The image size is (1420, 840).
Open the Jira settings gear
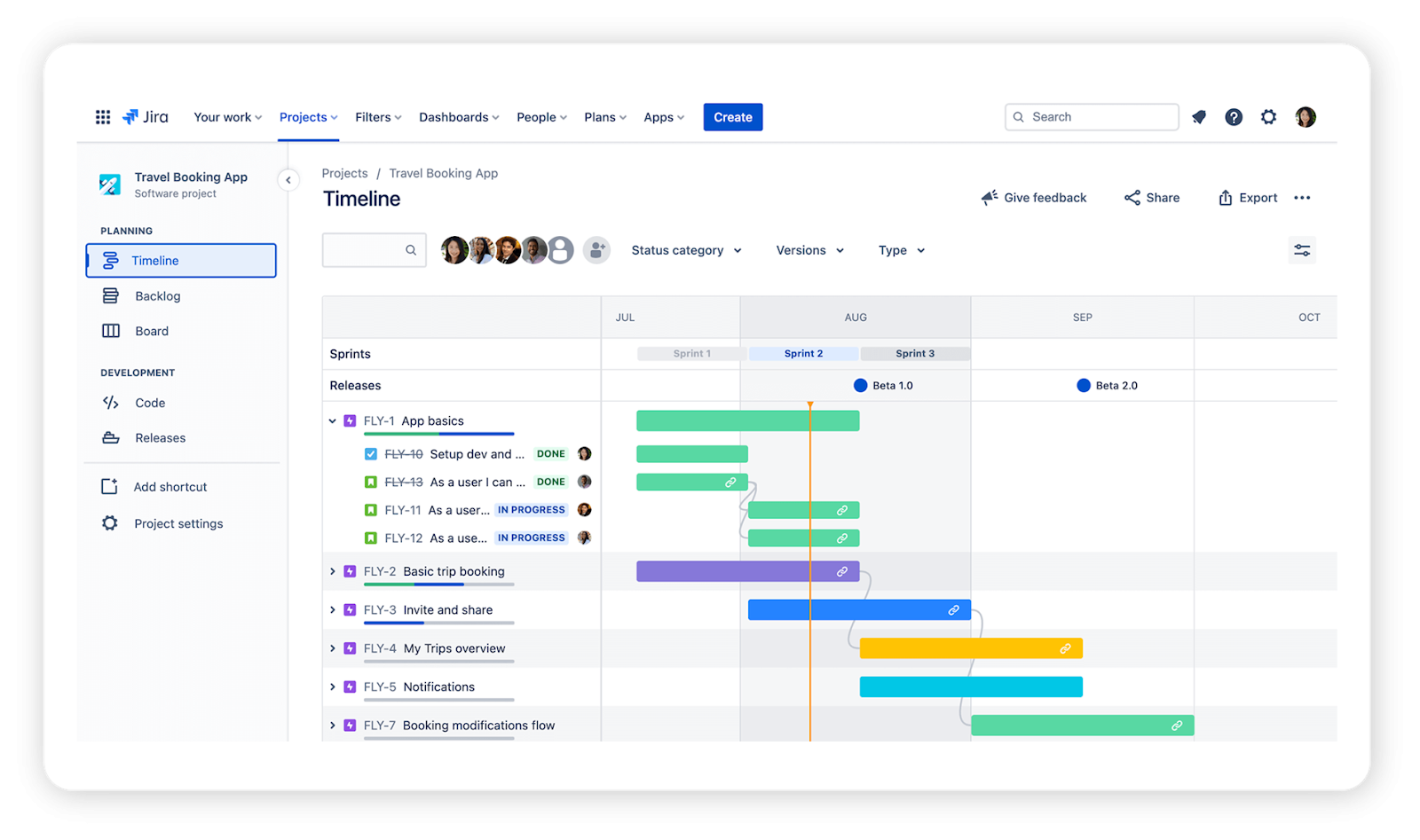pos(1268,116)
